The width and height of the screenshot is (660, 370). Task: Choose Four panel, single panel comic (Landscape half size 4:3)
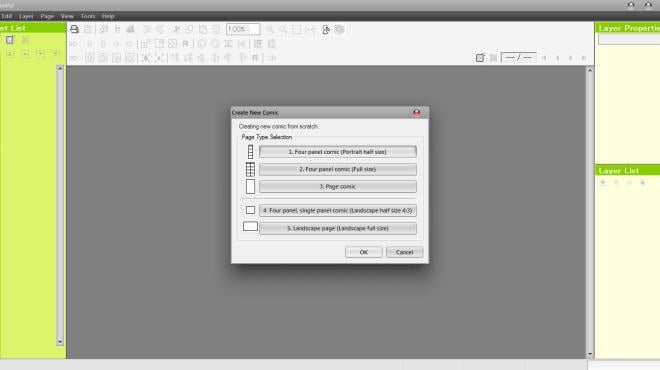(338, 210)
